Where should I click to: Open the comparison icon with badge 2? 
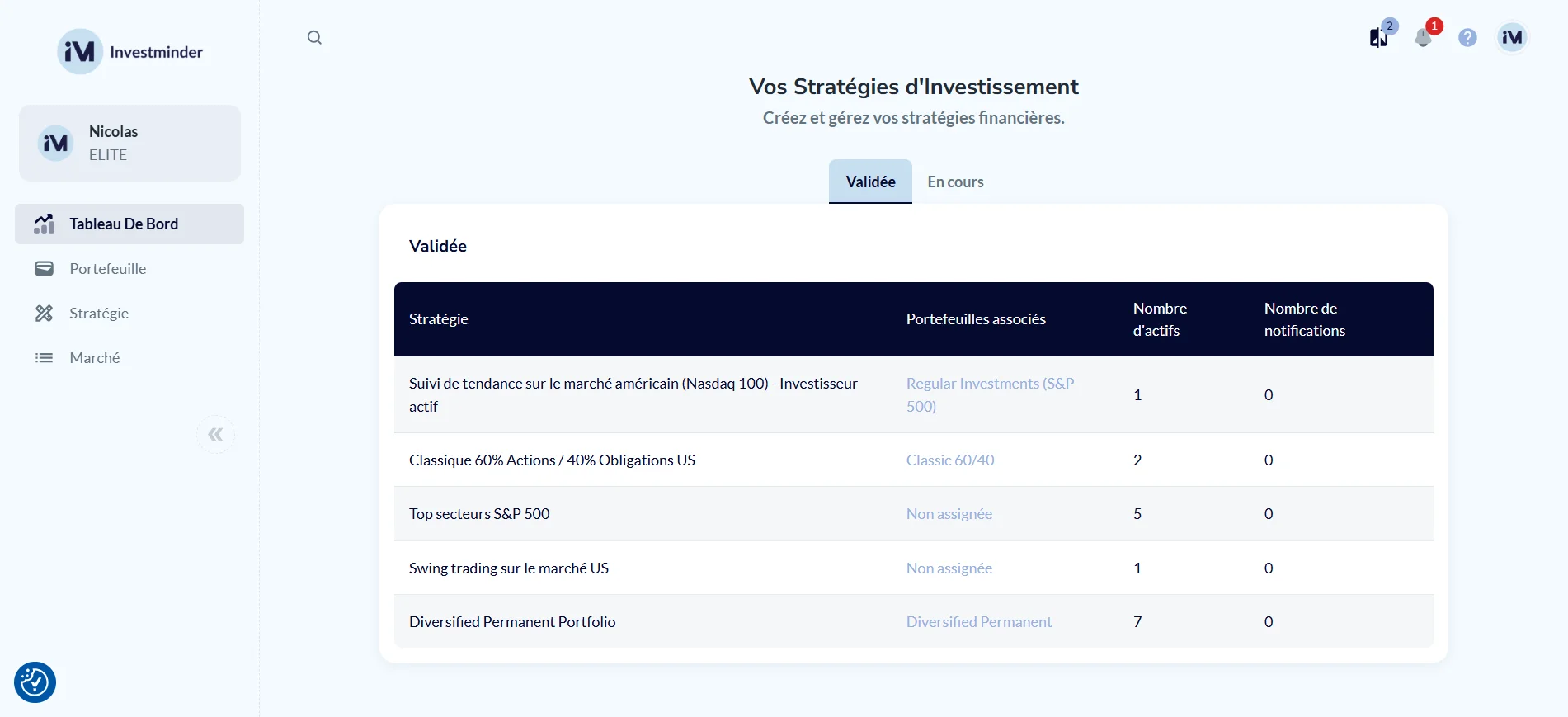click(x=1378, y=38)
